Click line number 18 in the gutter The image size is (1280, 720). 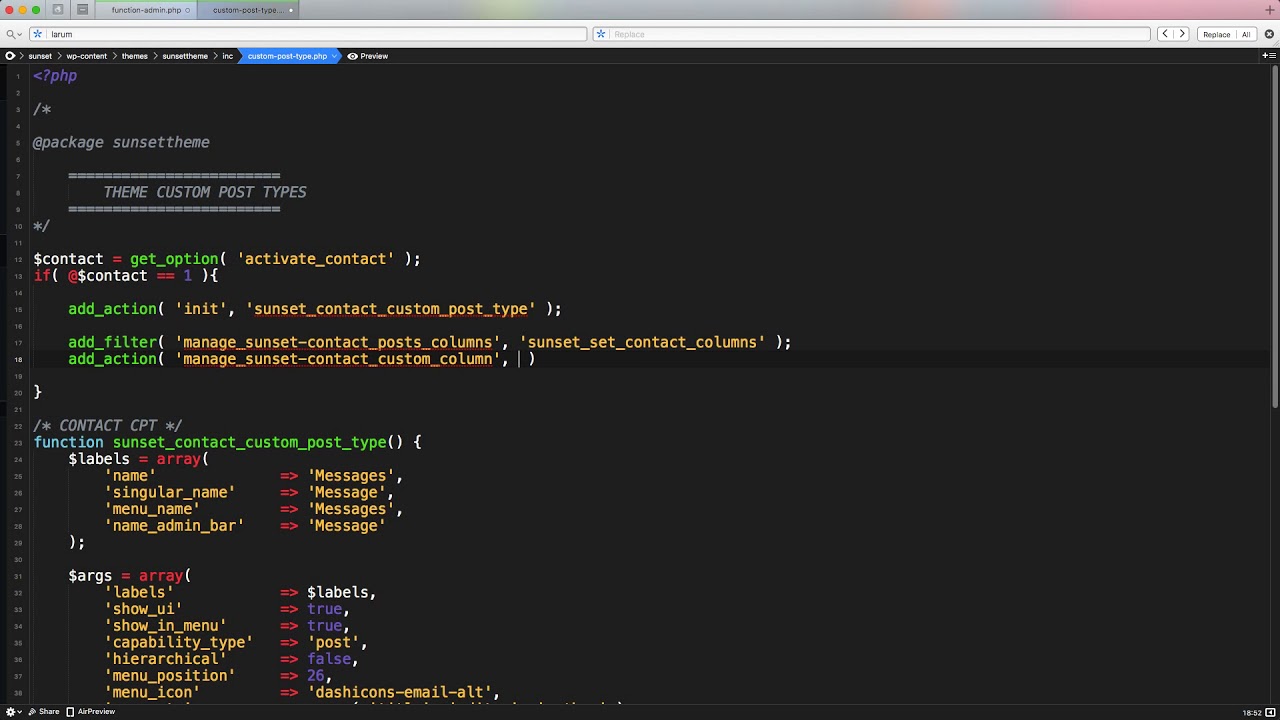point(18,359)
